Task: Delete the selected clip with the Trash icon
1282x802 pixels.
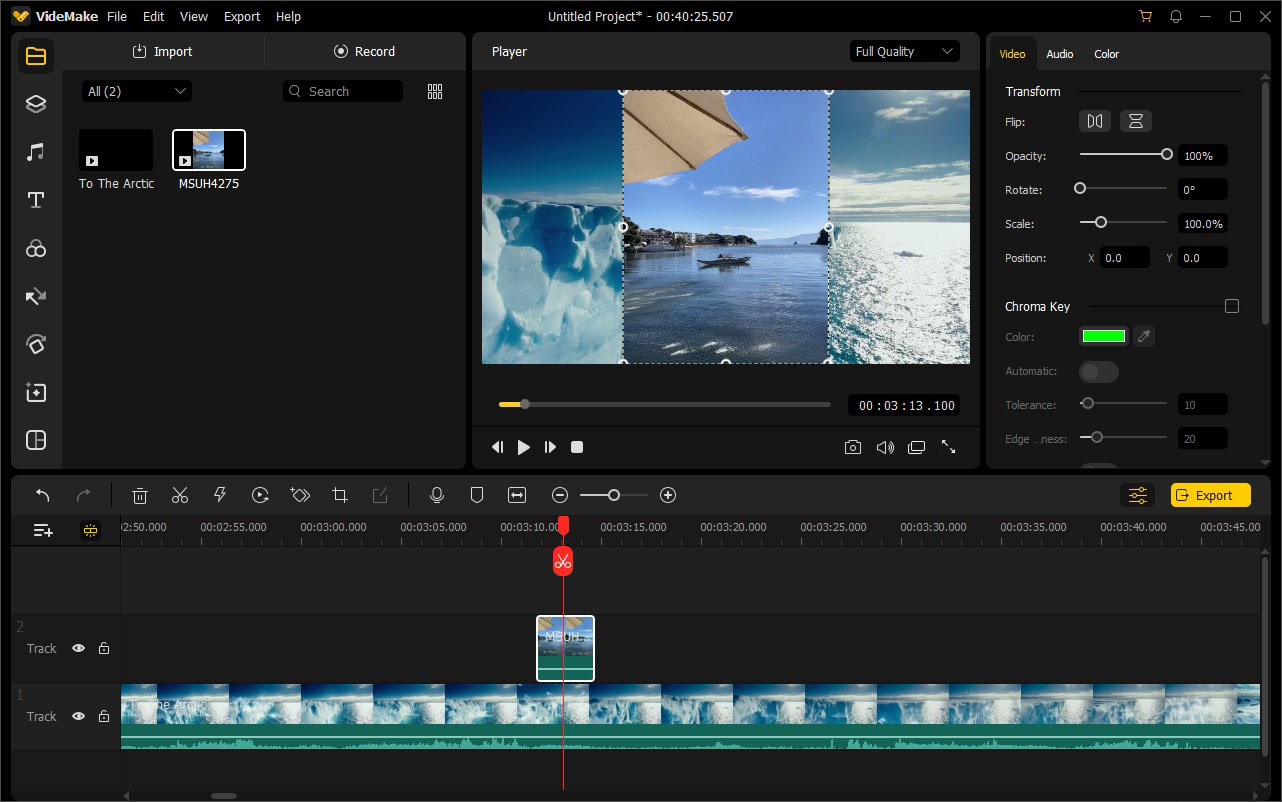Action: click(140, 494)
